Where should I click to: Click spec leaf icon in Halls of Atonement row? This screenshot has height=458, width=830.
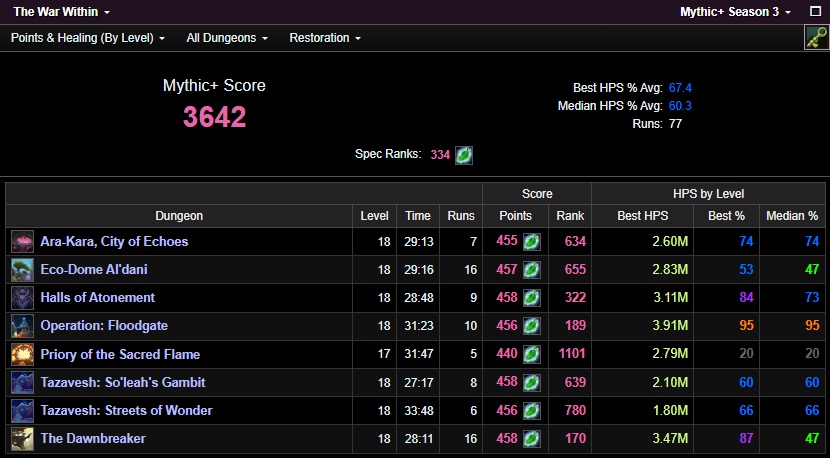[x=531, y=298]
